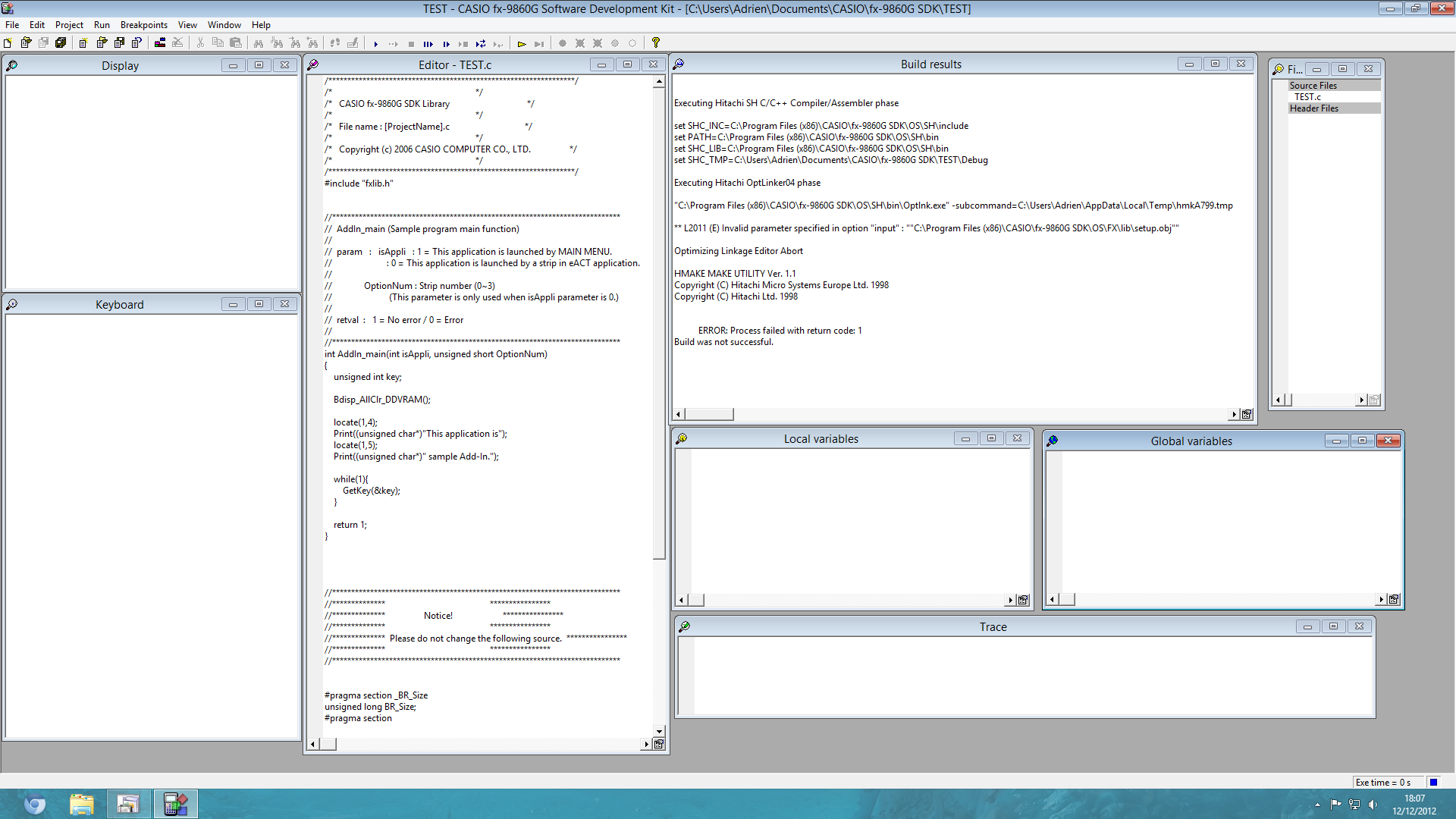The width and height of the screenshot is (1456, 819).
Task: Open the Run menu
Action: 102,25
